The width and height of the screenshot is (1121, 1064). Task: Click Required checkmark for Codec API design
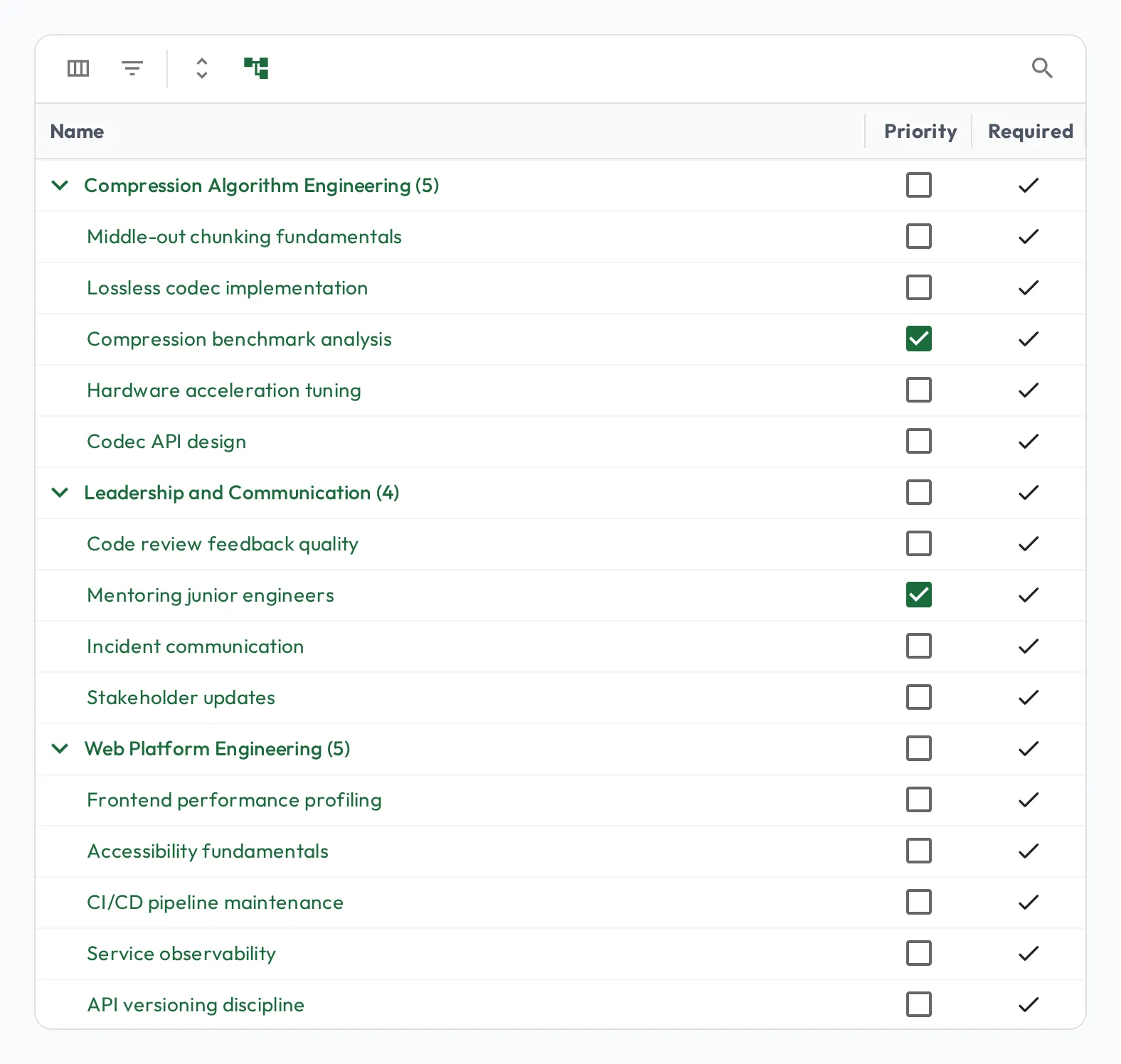coord(1029,442)
